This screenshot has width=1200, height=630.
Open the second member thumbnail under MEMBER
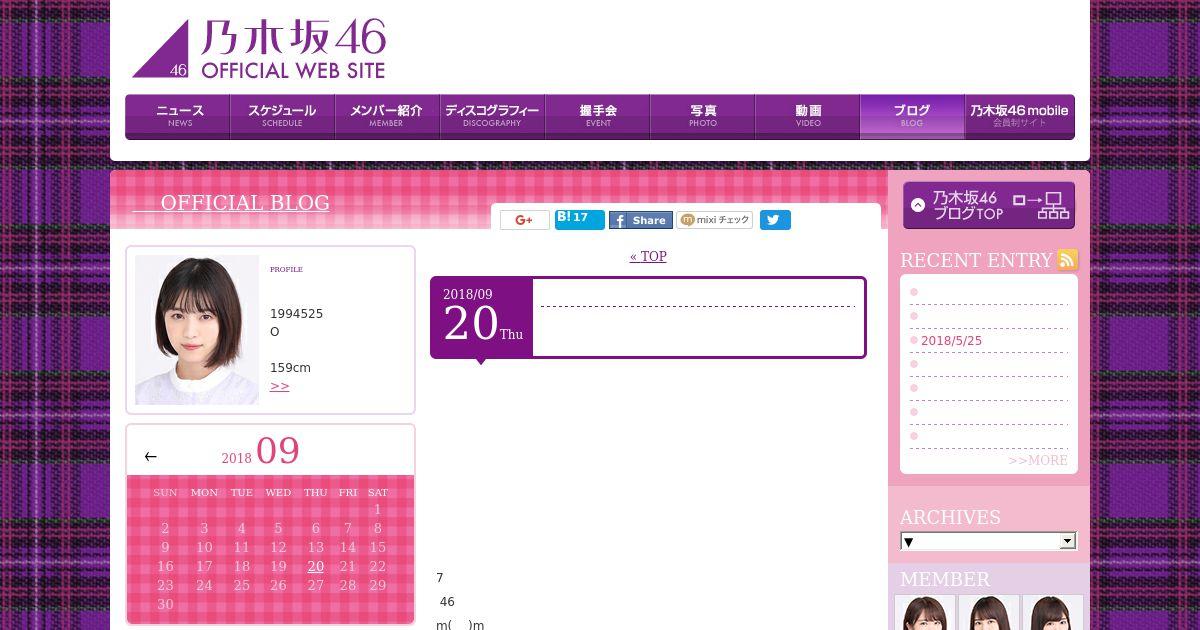click(x=989, y=612)
